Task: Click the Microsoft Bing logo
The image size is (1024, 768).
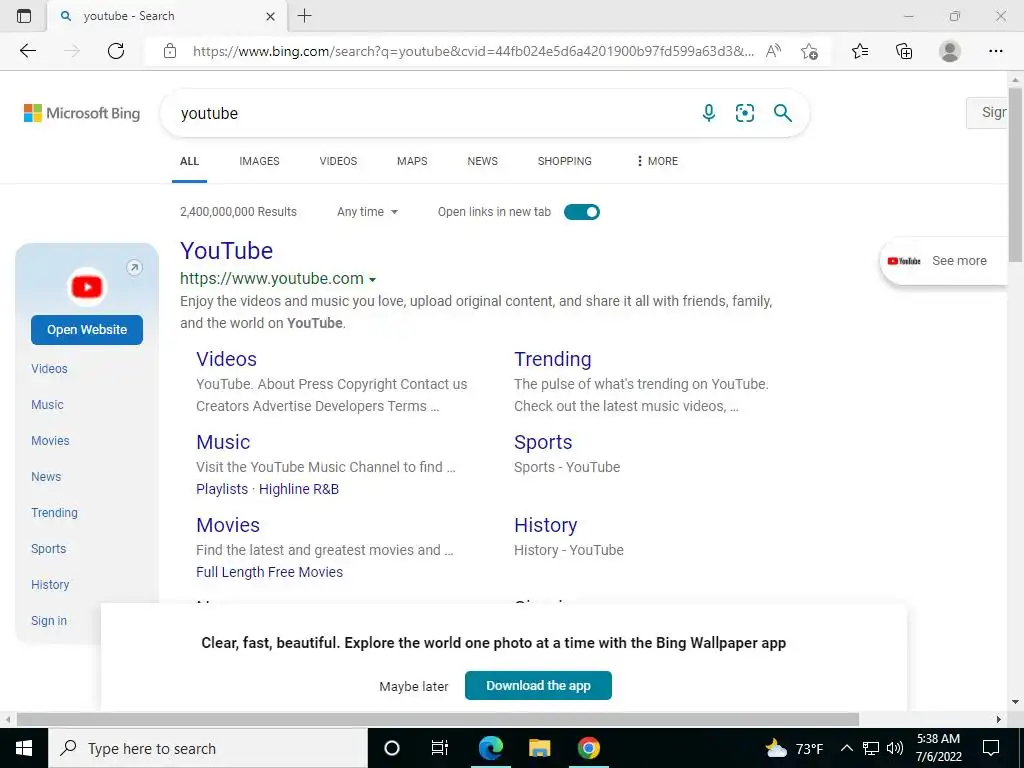Action: (x=82, y=113)
